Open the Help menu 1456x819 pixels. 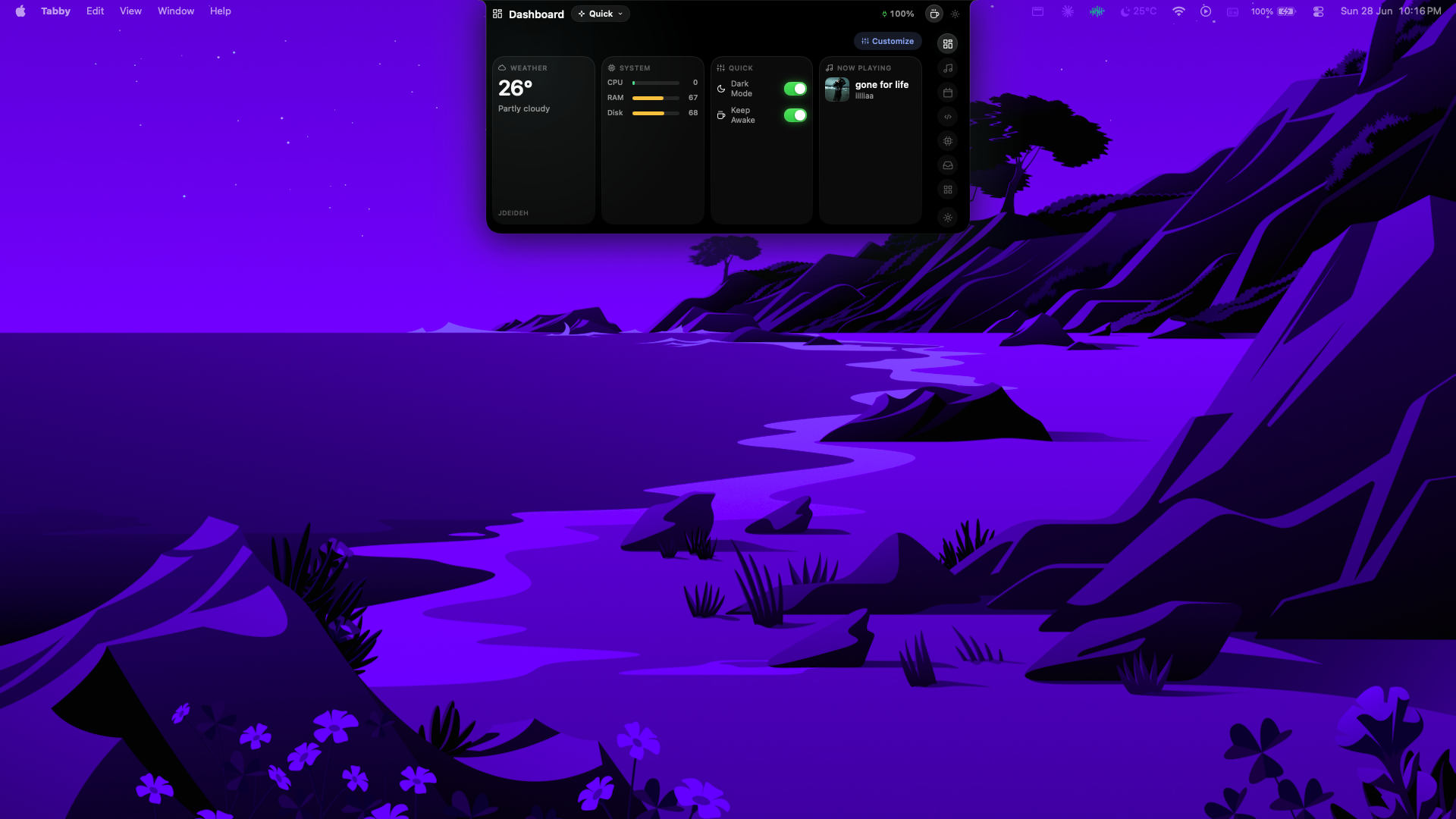221,11
